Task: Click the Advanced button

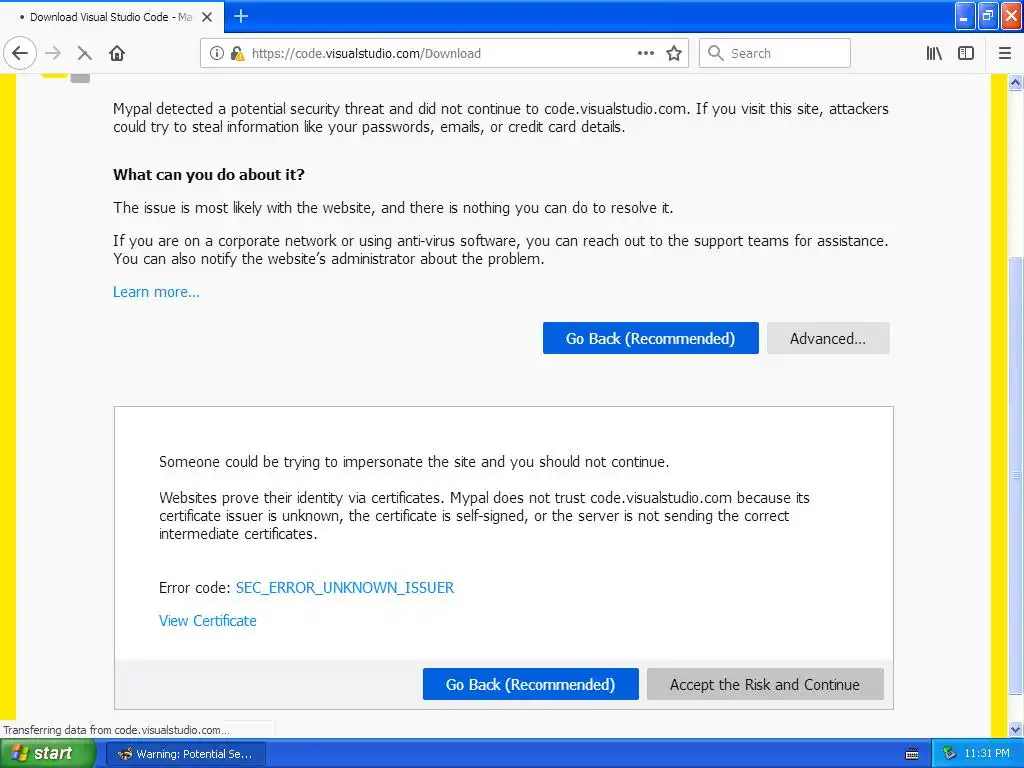Action: click(828, 338)
